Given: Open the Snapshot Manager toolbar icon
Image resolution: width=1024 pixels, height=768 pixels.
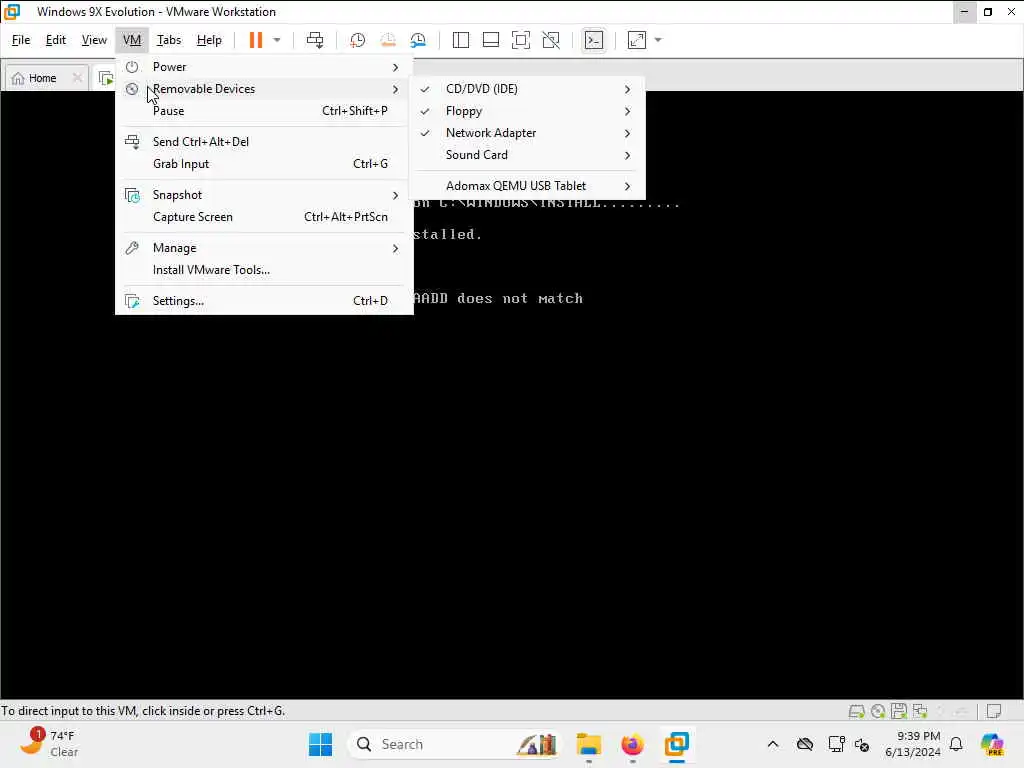Looking at the screenshot, I should coord(419,40).
